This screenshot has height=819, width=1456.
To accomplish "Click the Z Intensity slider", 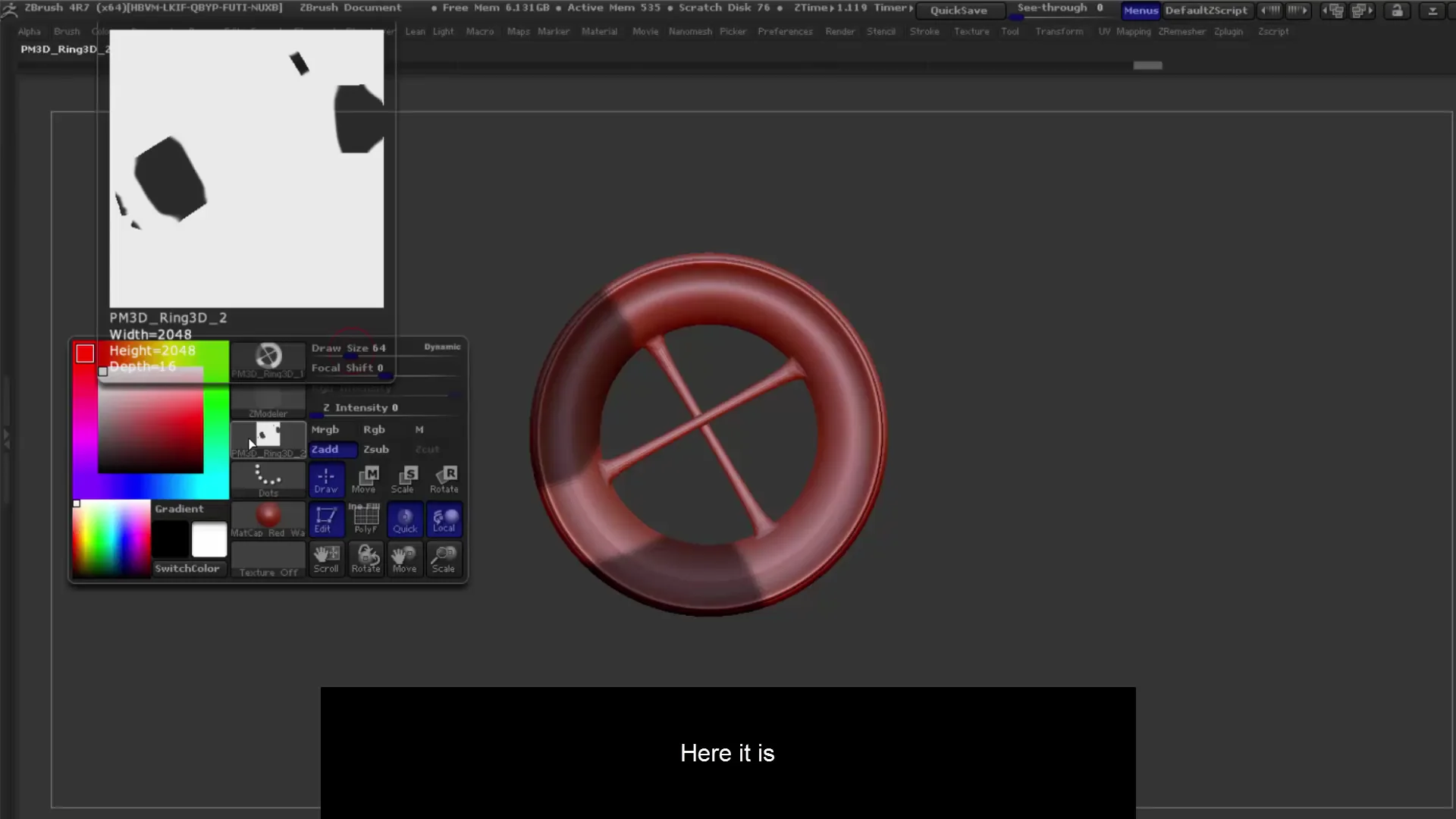I will pos(385,408).
